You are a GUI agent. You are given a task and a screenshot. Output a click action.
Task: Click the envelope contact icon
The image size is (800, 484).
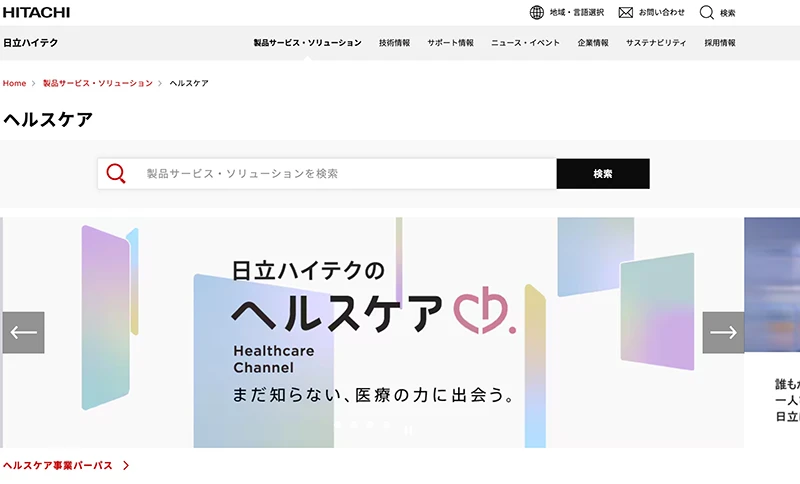coord(626,12)
